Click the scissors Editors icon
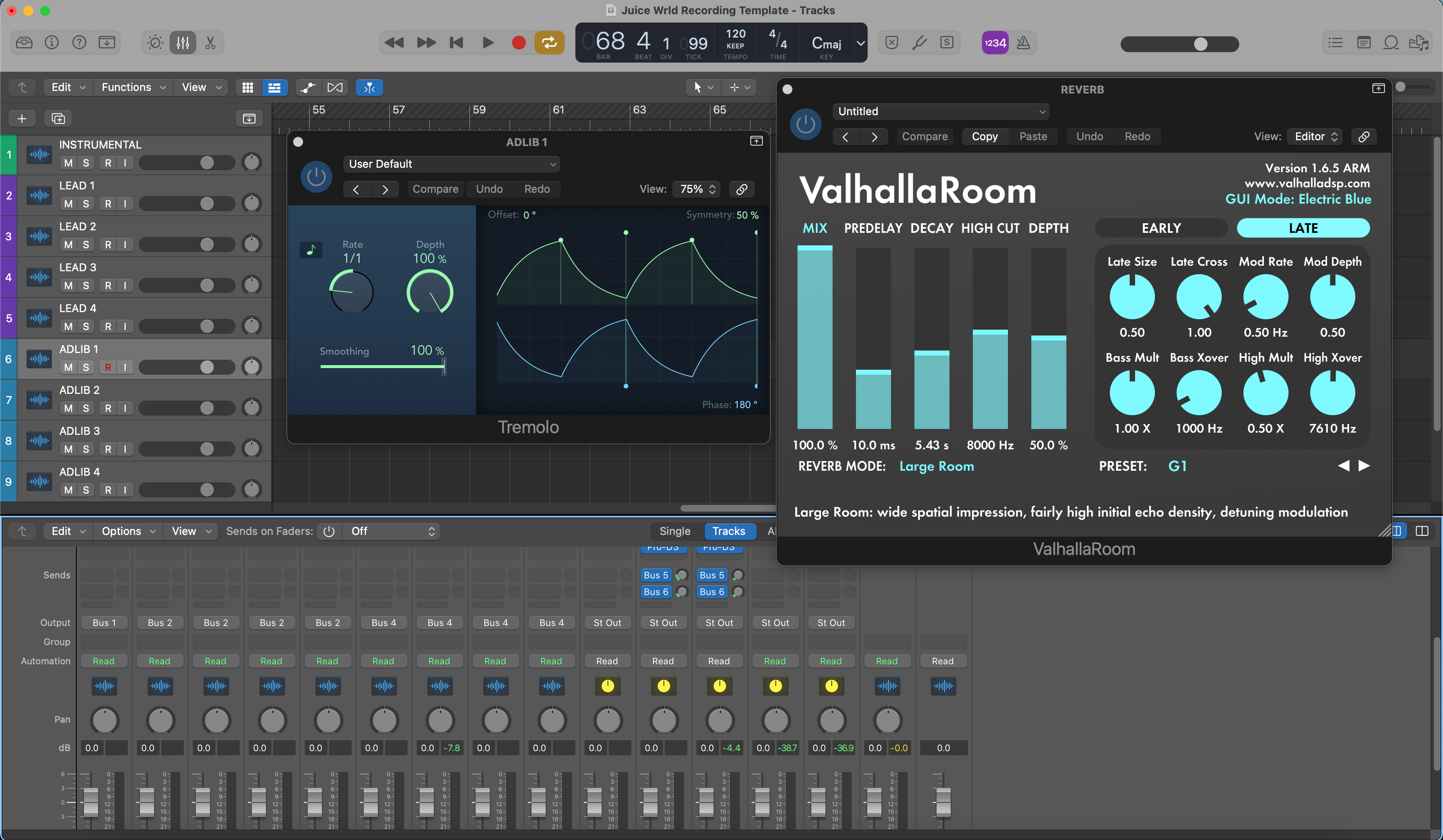 coord(210,43)
